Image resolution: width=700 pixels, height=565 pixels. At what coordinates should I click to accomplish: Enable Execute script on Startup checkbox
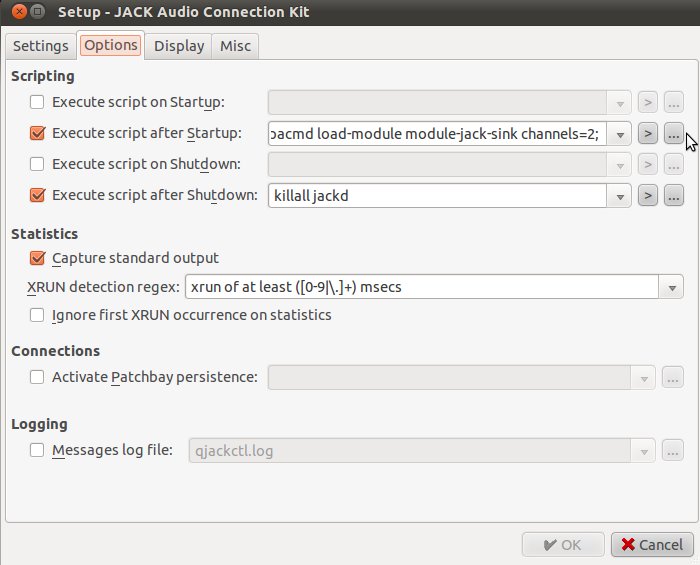pos(37,102)
